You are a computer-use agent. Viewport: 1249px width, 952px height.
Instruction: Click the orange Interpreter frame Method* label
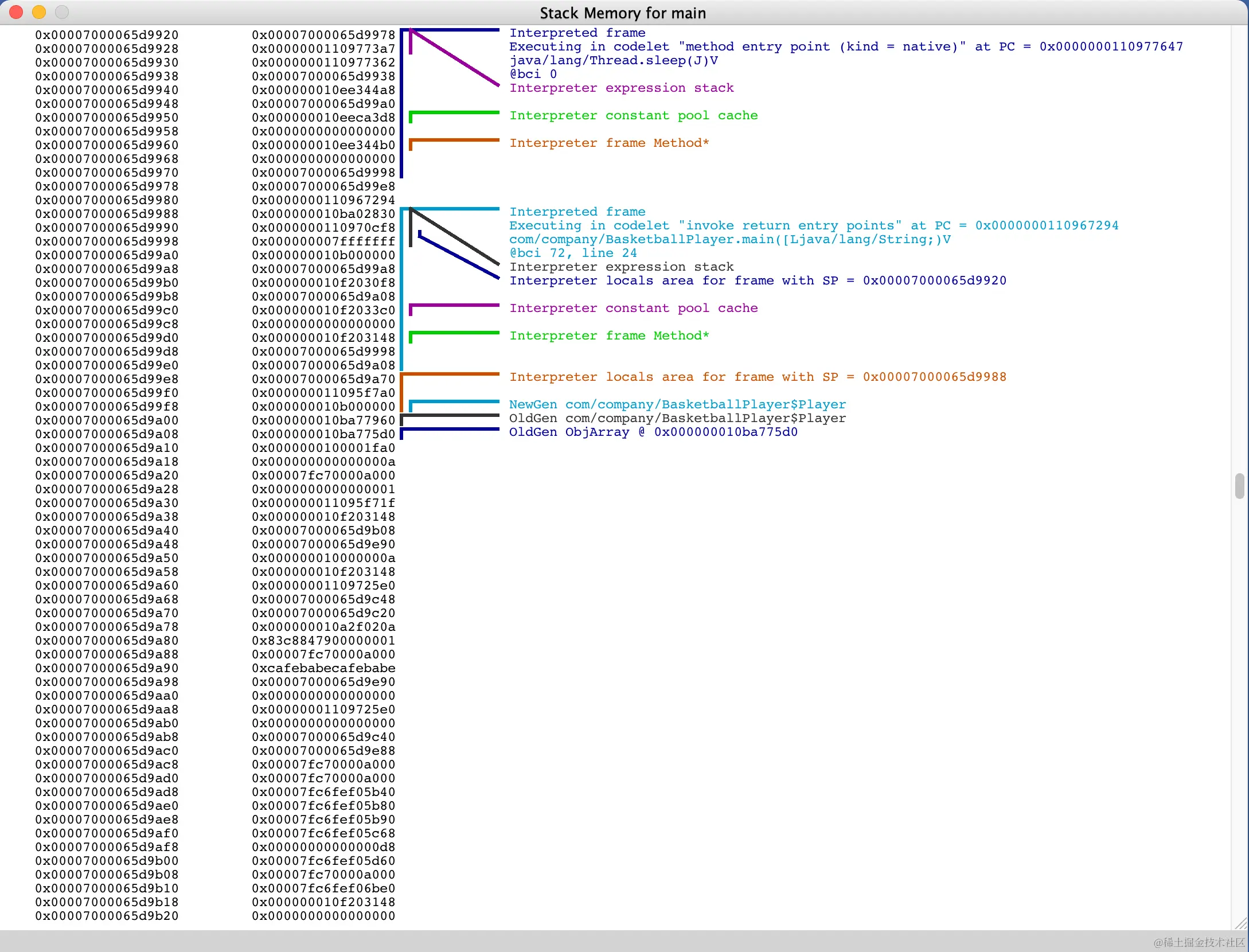[x=609, y=143]
